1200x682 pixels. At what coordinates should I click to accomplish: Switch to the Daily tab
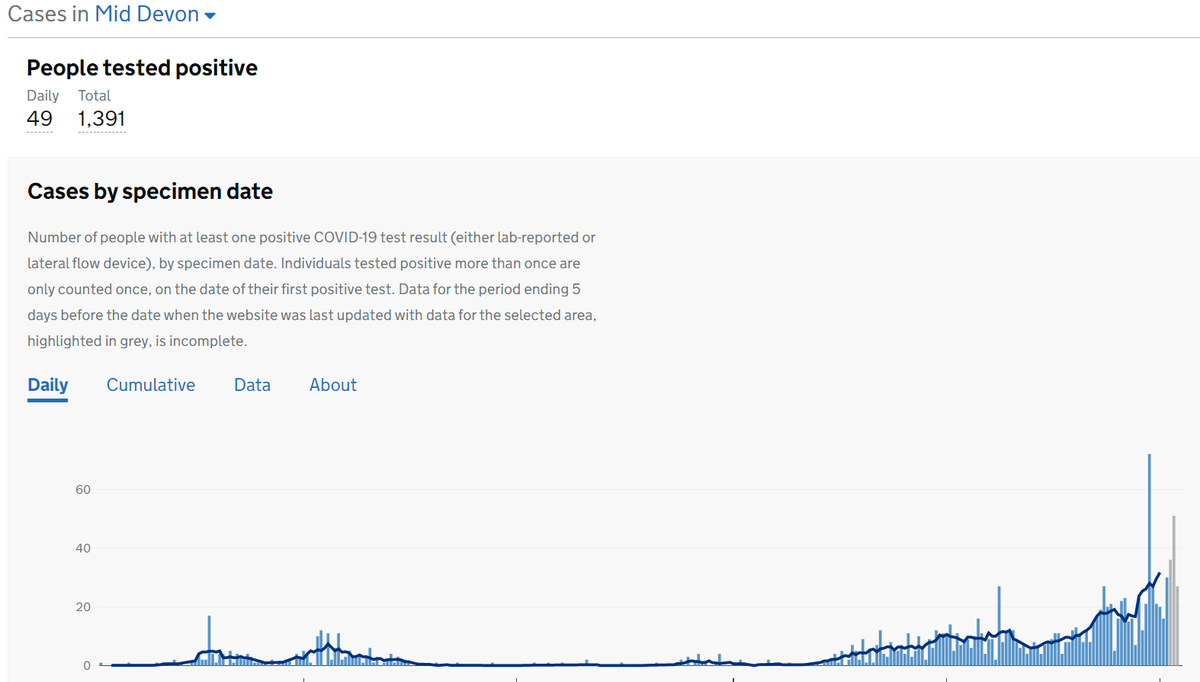point(48,385)
